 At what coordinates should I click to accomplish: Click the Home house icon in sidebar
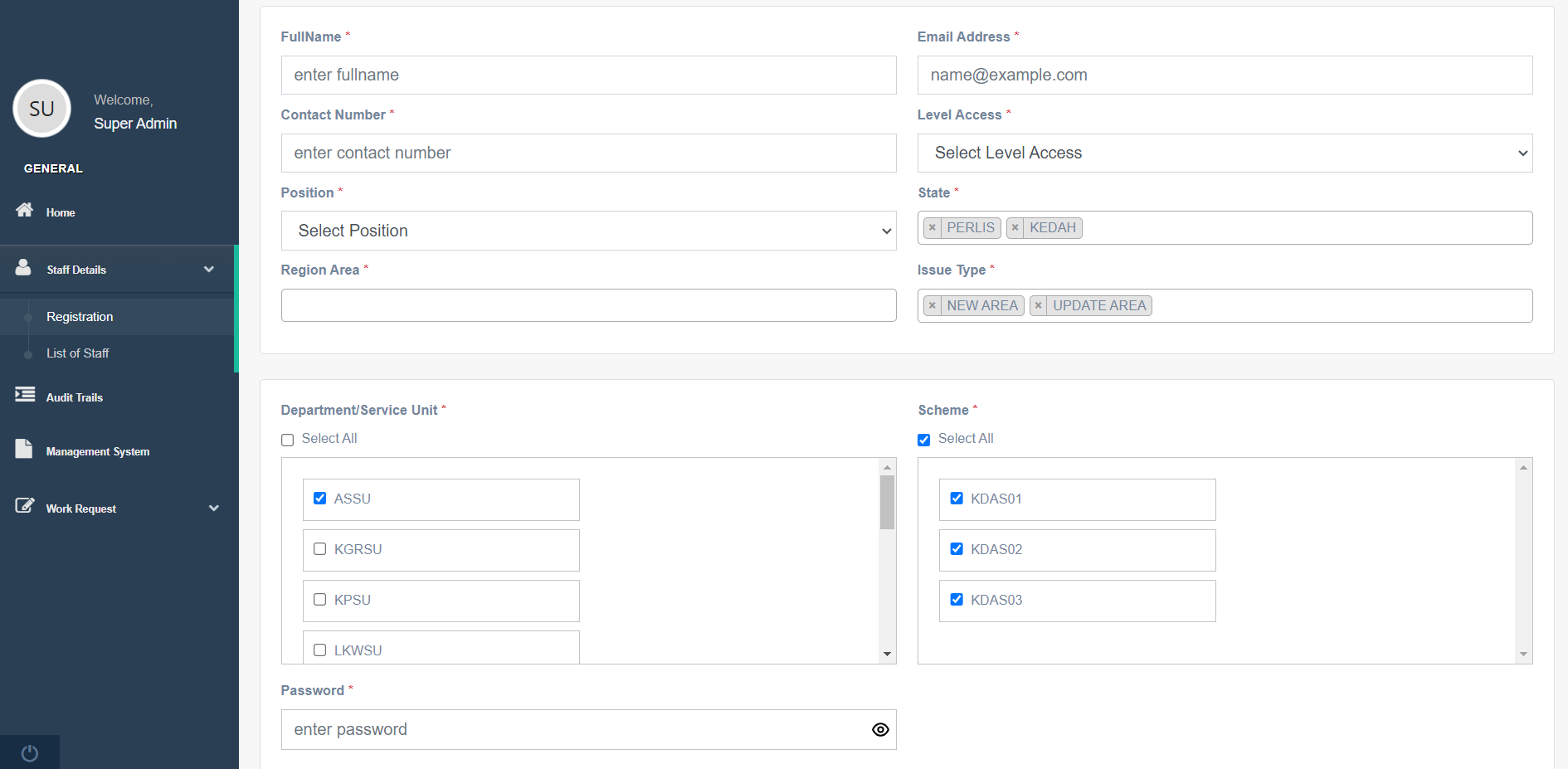tap(25, 210)
